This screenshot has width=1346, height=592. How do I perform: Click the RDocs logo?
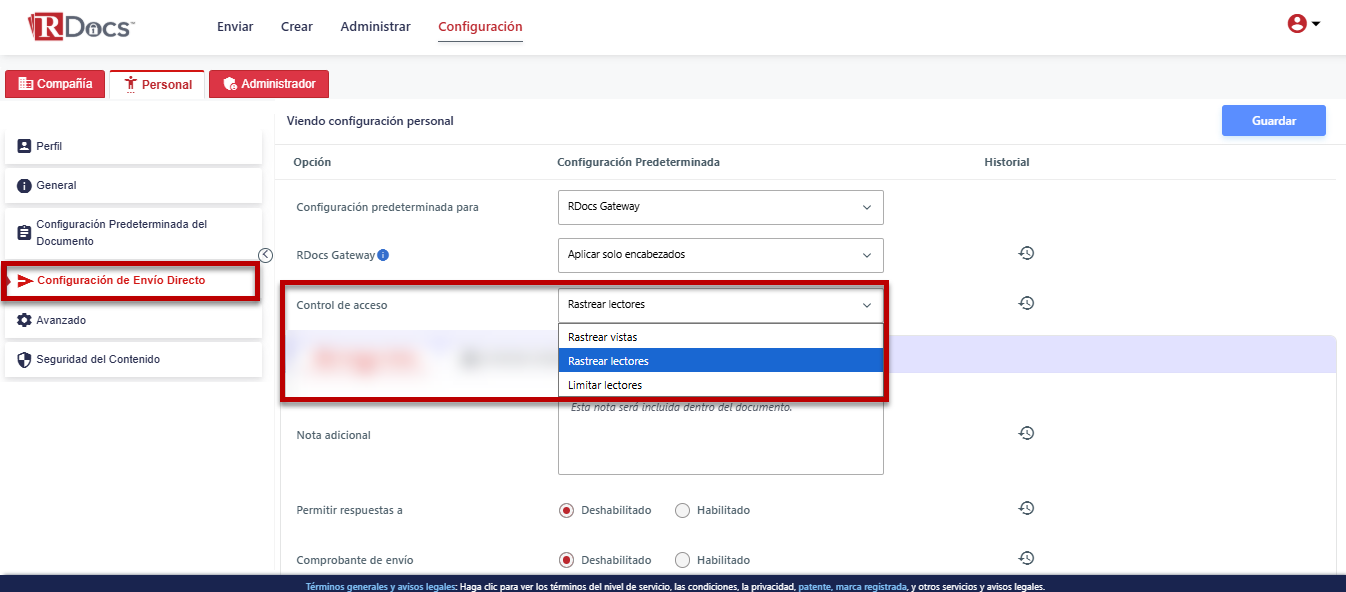coord(81,27)
